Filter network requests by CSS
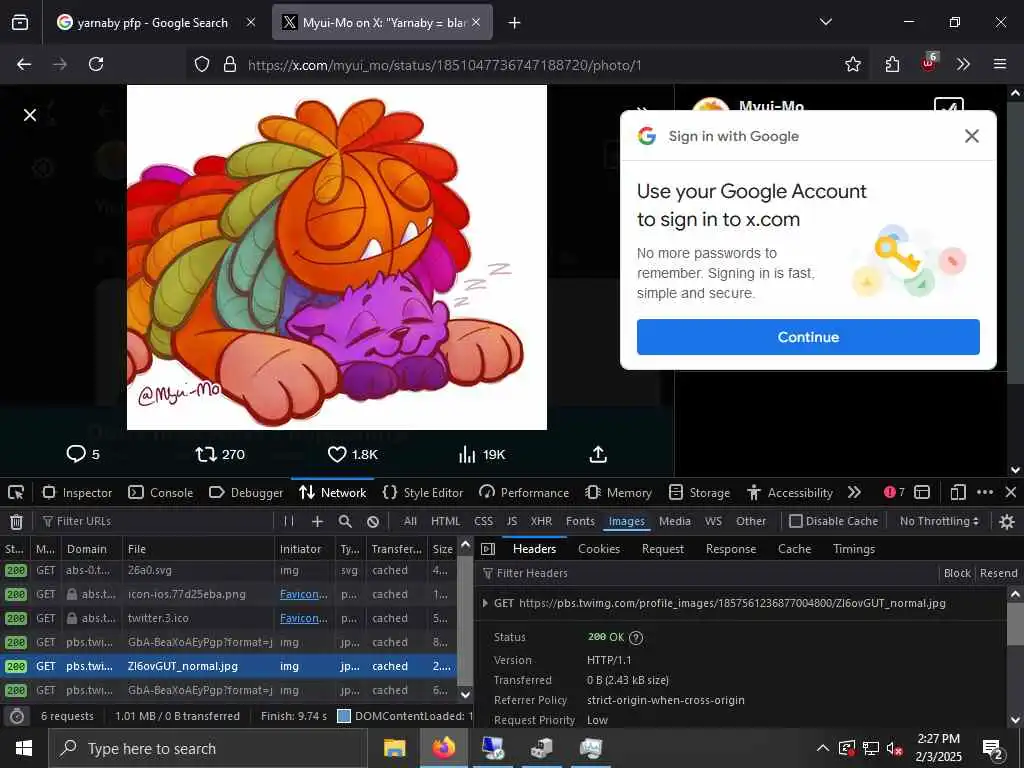The height and width of the screenshot is (768, 1024). tap(483, 521)
